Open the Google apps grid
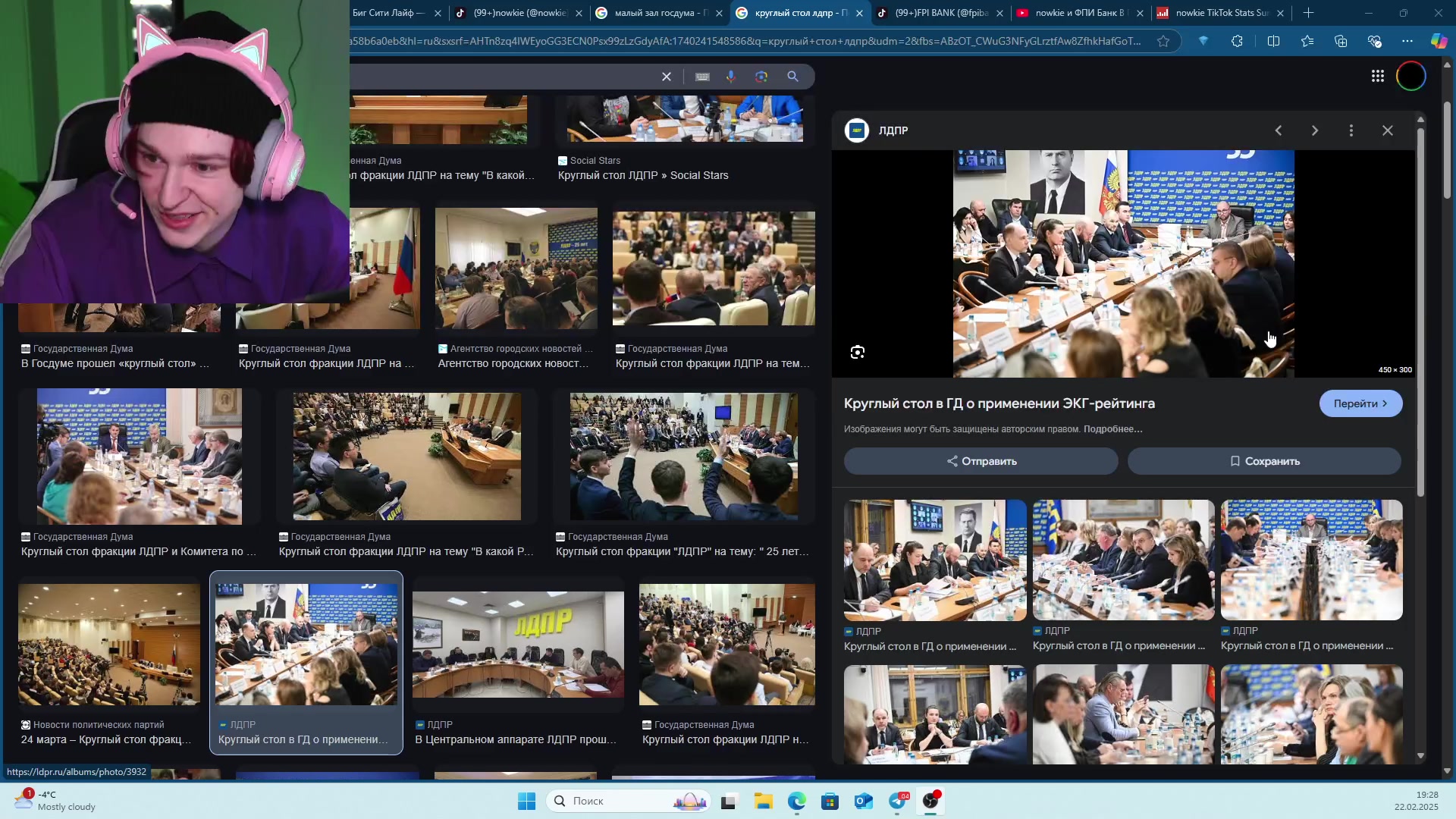 [1378, 76]
